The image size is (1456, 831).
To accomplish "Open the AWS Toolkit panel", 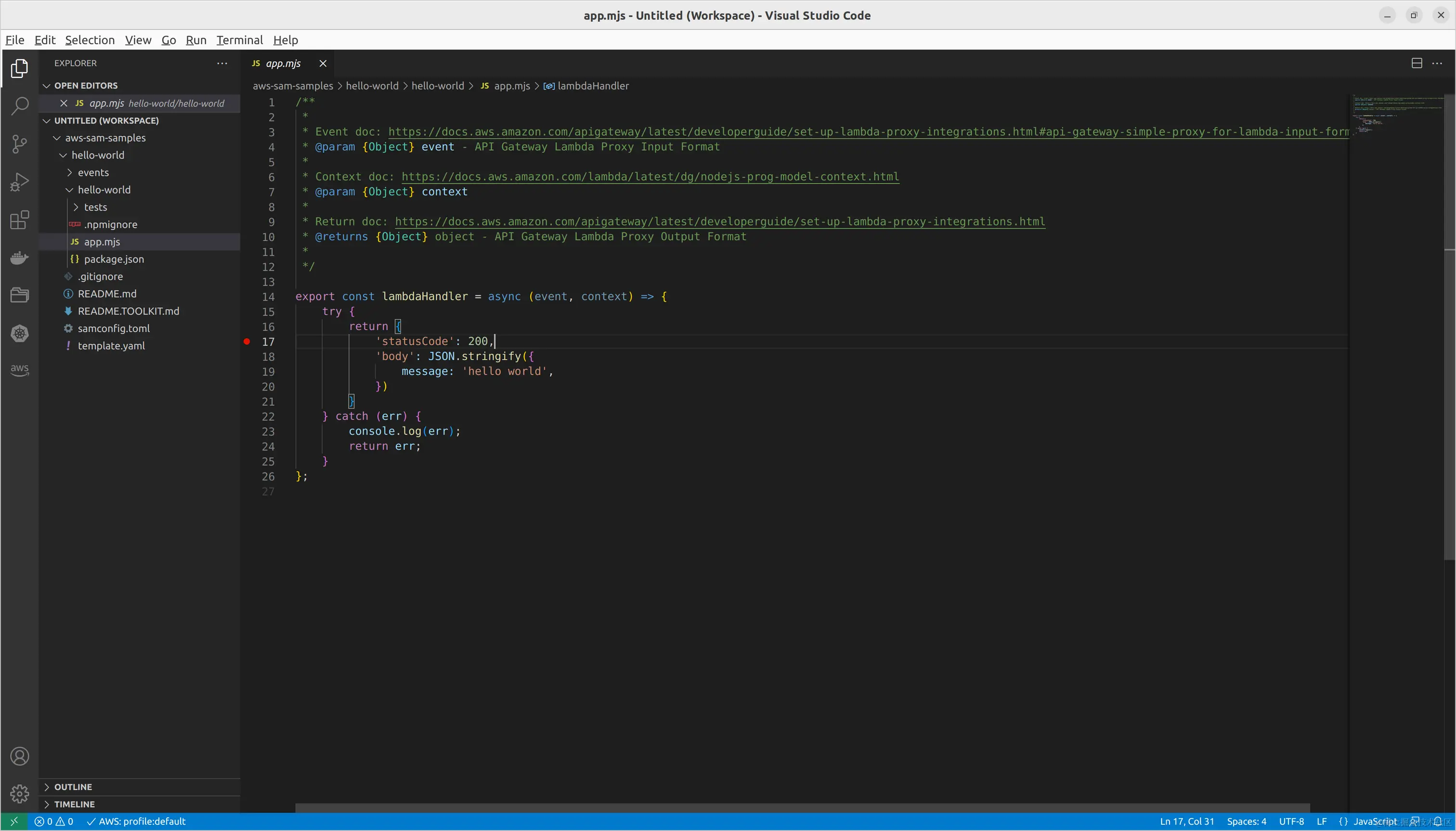I will coord(19,369).
